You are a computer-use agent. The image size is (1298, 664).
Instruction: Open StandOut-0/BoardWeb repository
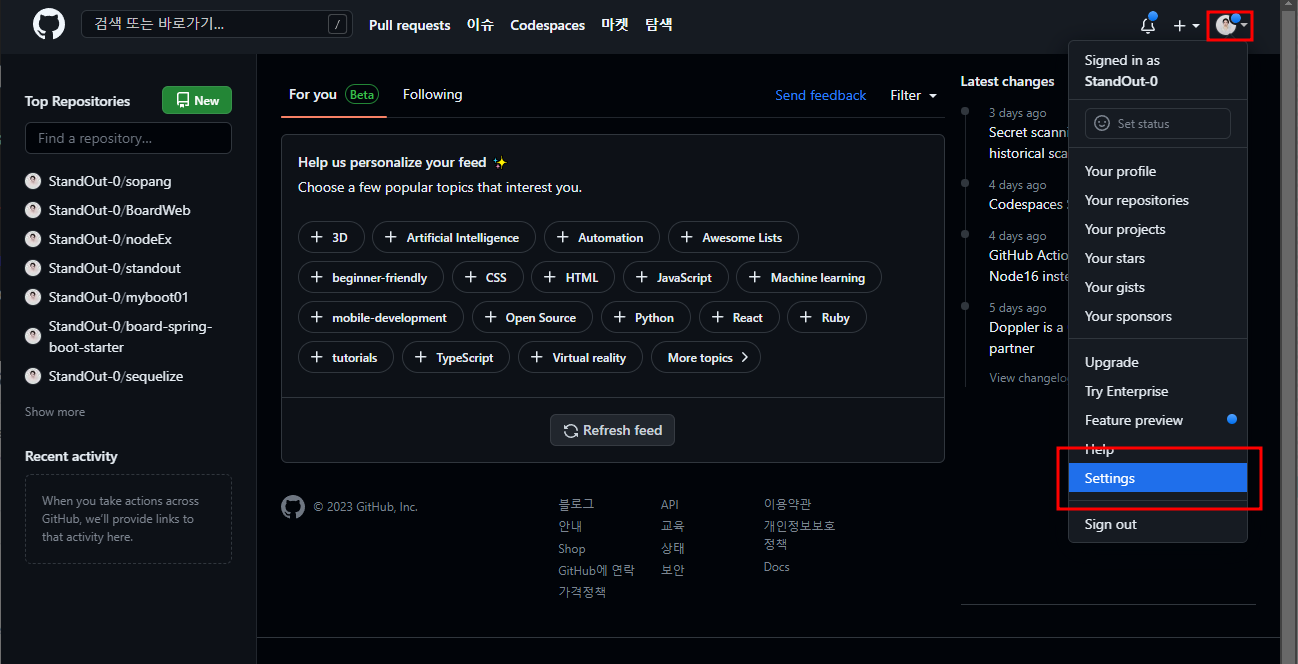119,210
